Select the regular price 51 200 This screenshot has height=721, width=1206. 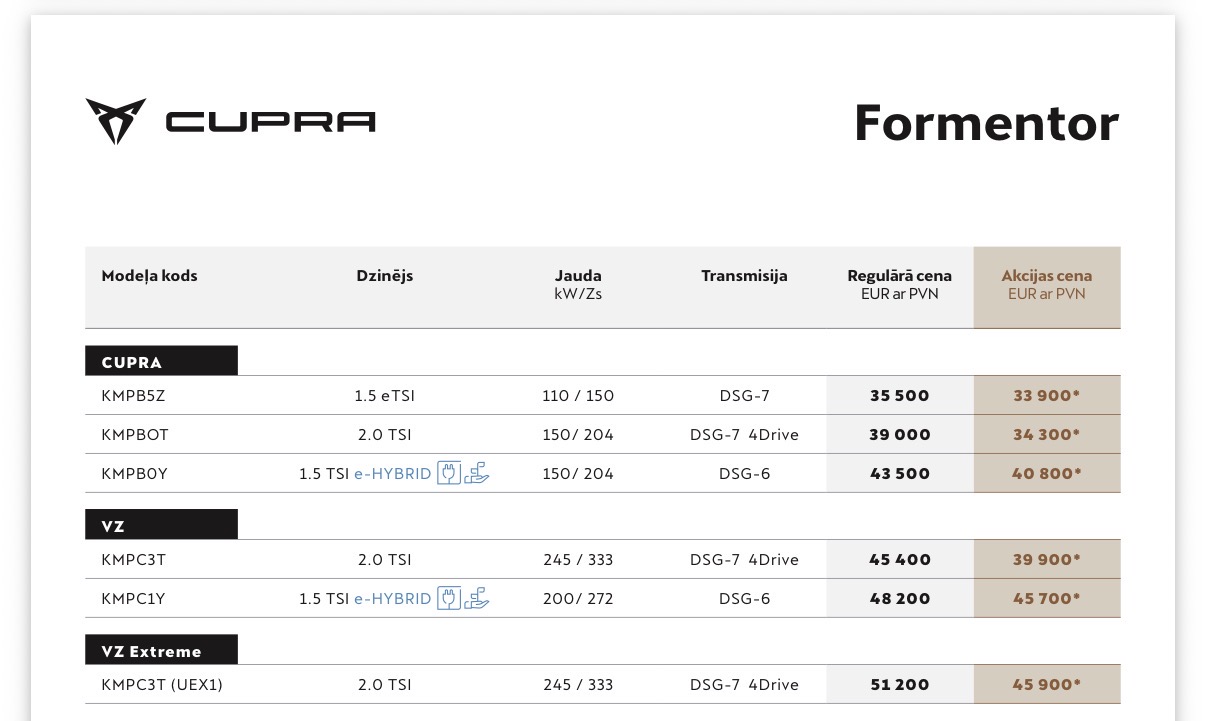point(899,685)
